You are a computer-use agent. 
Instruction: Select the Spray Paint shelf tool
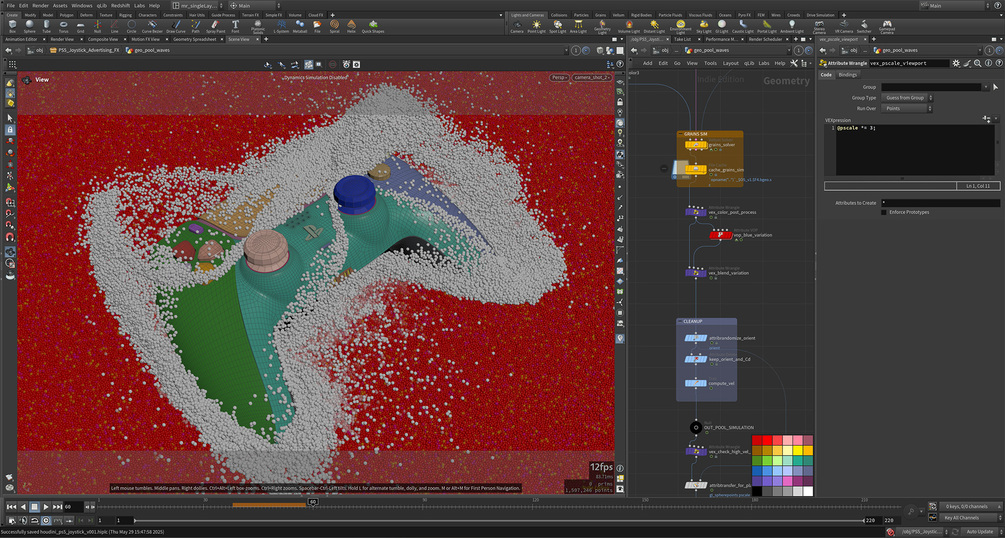click(215, 26)
